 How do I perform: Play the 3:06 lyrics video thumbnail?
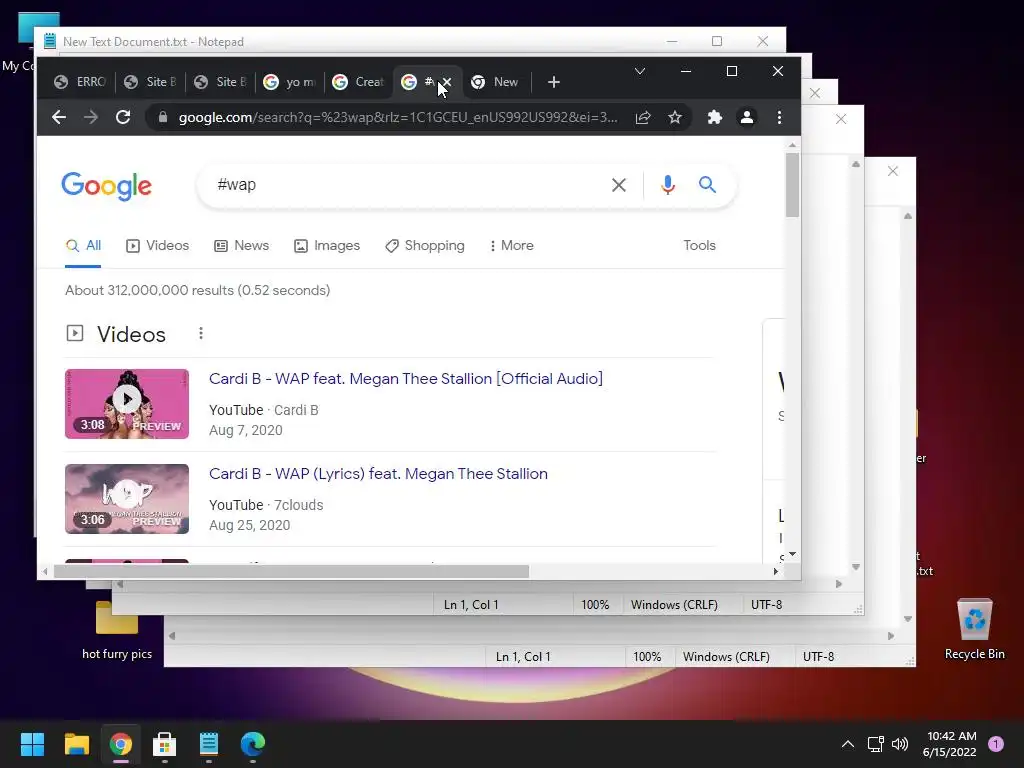point(127,499)
